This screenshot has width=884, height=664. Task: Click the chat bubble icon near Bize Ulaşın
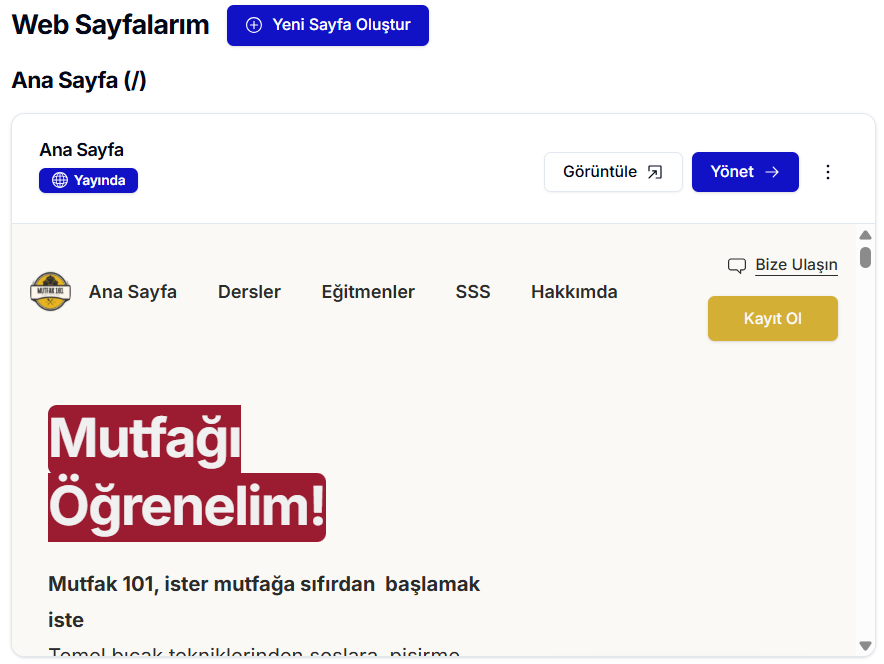click(737, 265)
